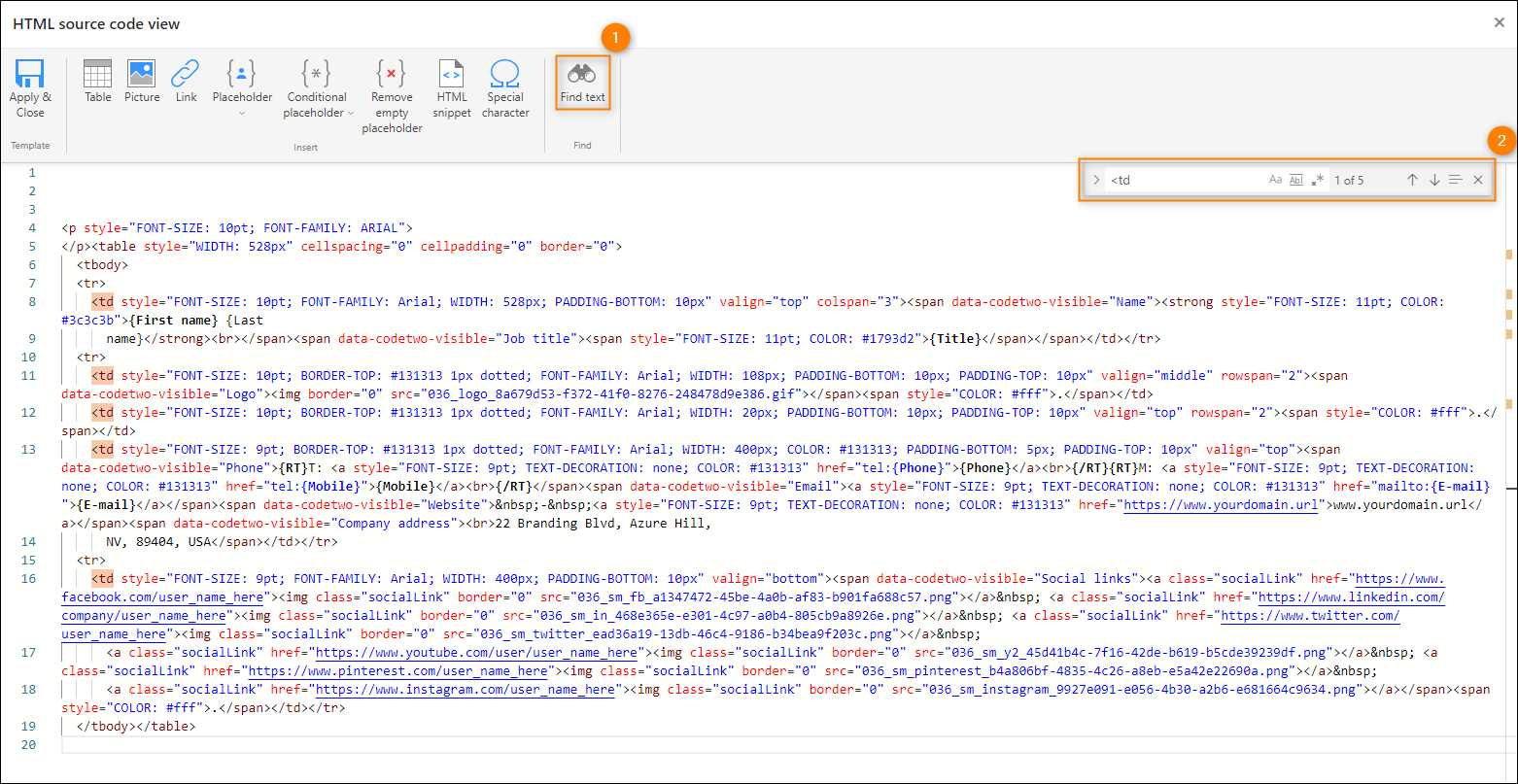This screenshot has width=1518, height=784.
Task: Click the Apply & Close save icon
Action: click(x=30, y=74)
